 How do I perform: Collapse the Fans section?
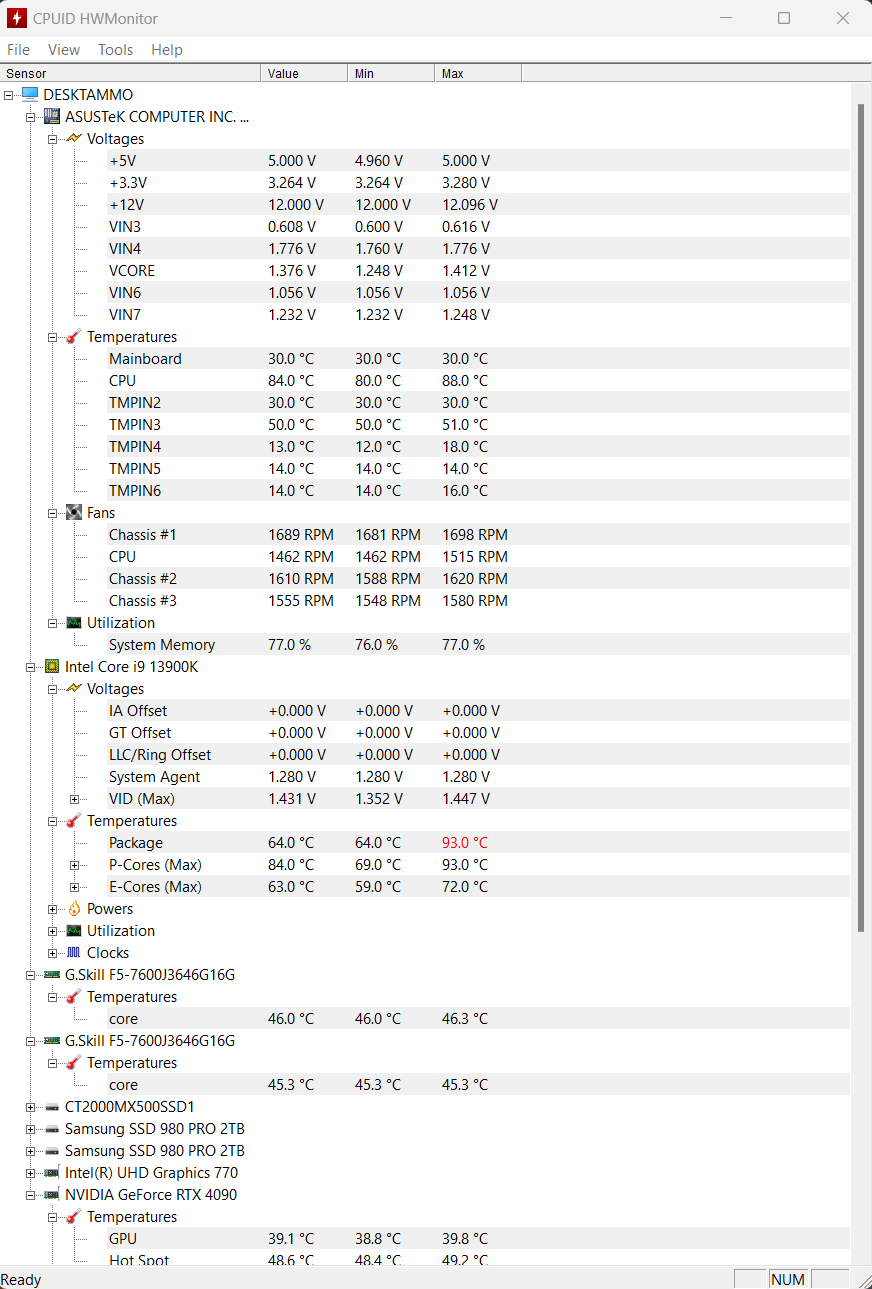tap(52, 513)
